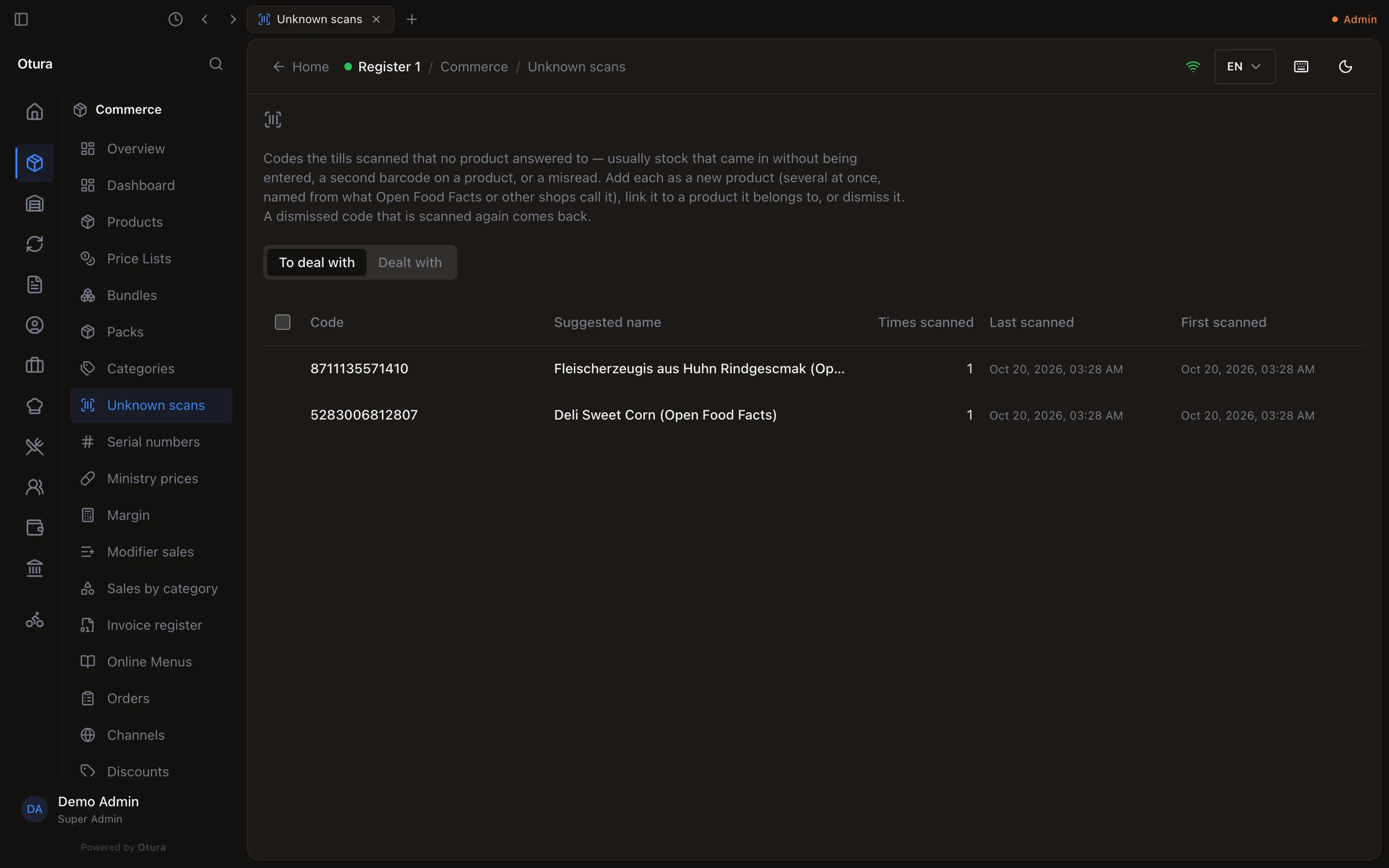Open the EN language dropdown
Image resolution: width=1389 pixels, height=868 pixels.
pos(1245,67)
